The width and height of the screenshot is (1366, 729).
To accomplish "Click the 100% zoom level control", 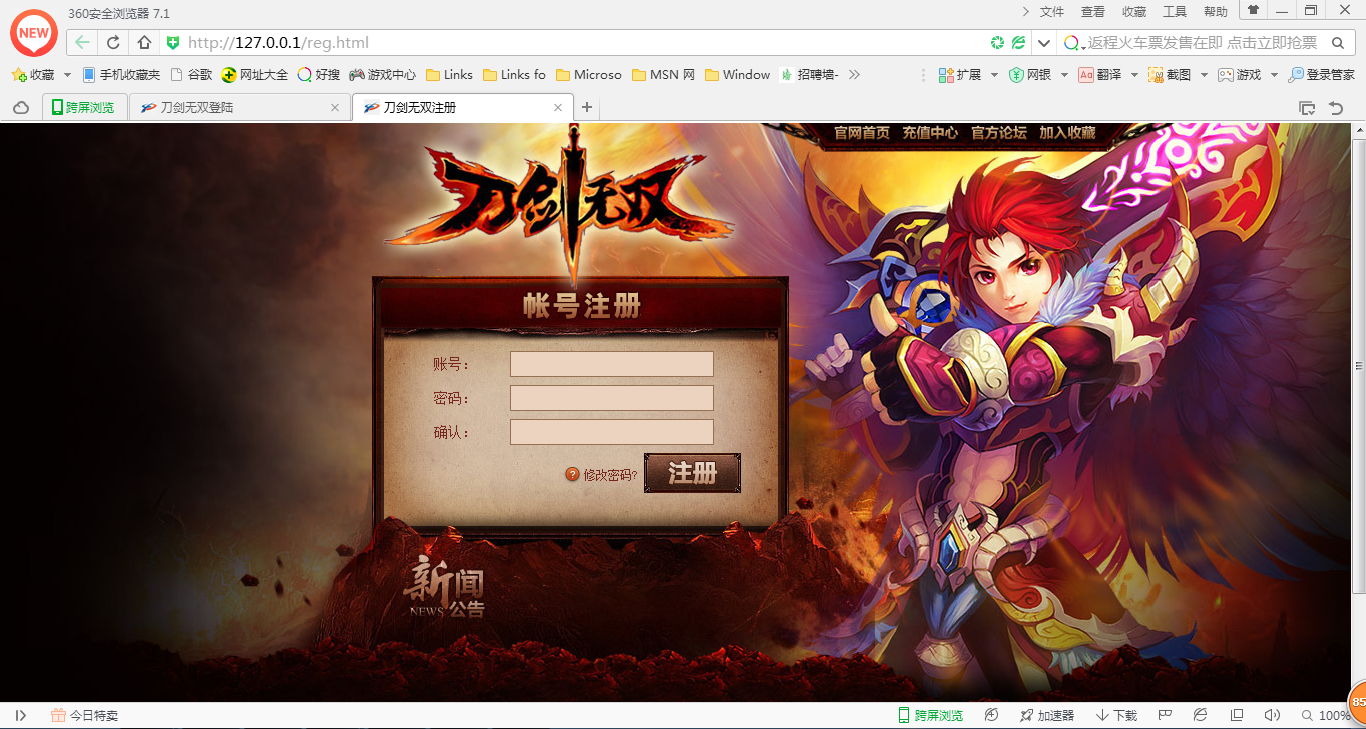I will pyautogui.click(x=1326, y=715).
